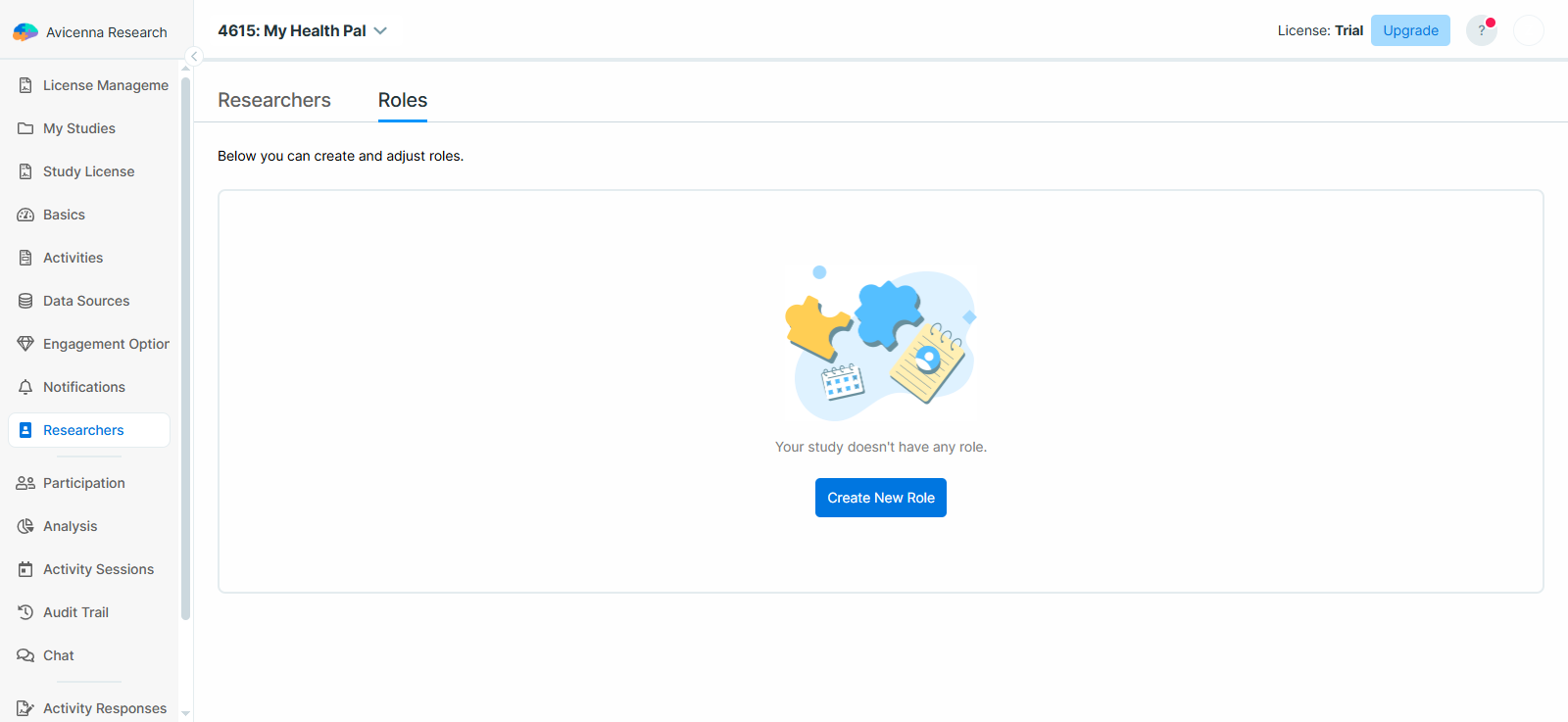This screenshot has width=1568, height=722.
Task: Click the user profile avatar circle
Action: (x=1528, y=30)
